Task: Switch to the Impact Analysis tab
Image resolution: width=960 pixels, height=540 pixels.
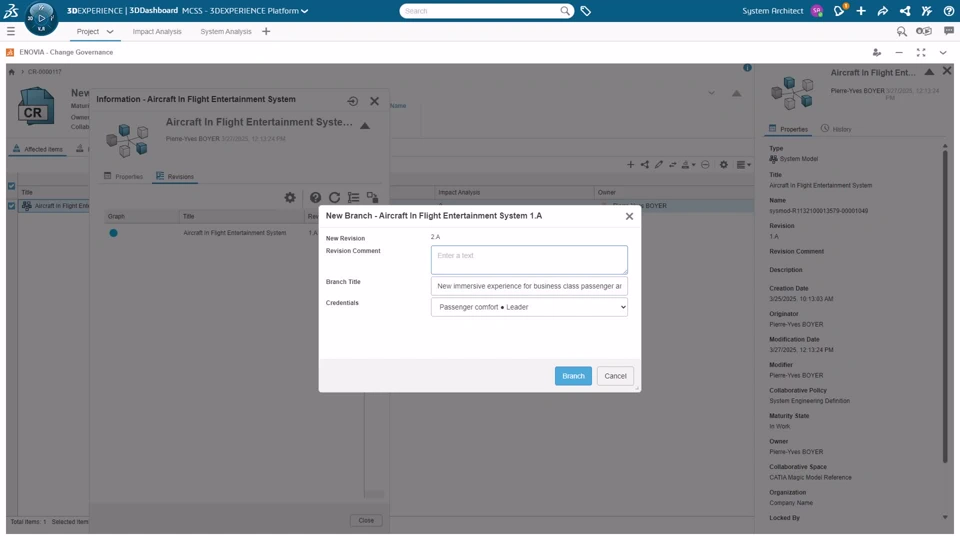Action: point(157,31)
